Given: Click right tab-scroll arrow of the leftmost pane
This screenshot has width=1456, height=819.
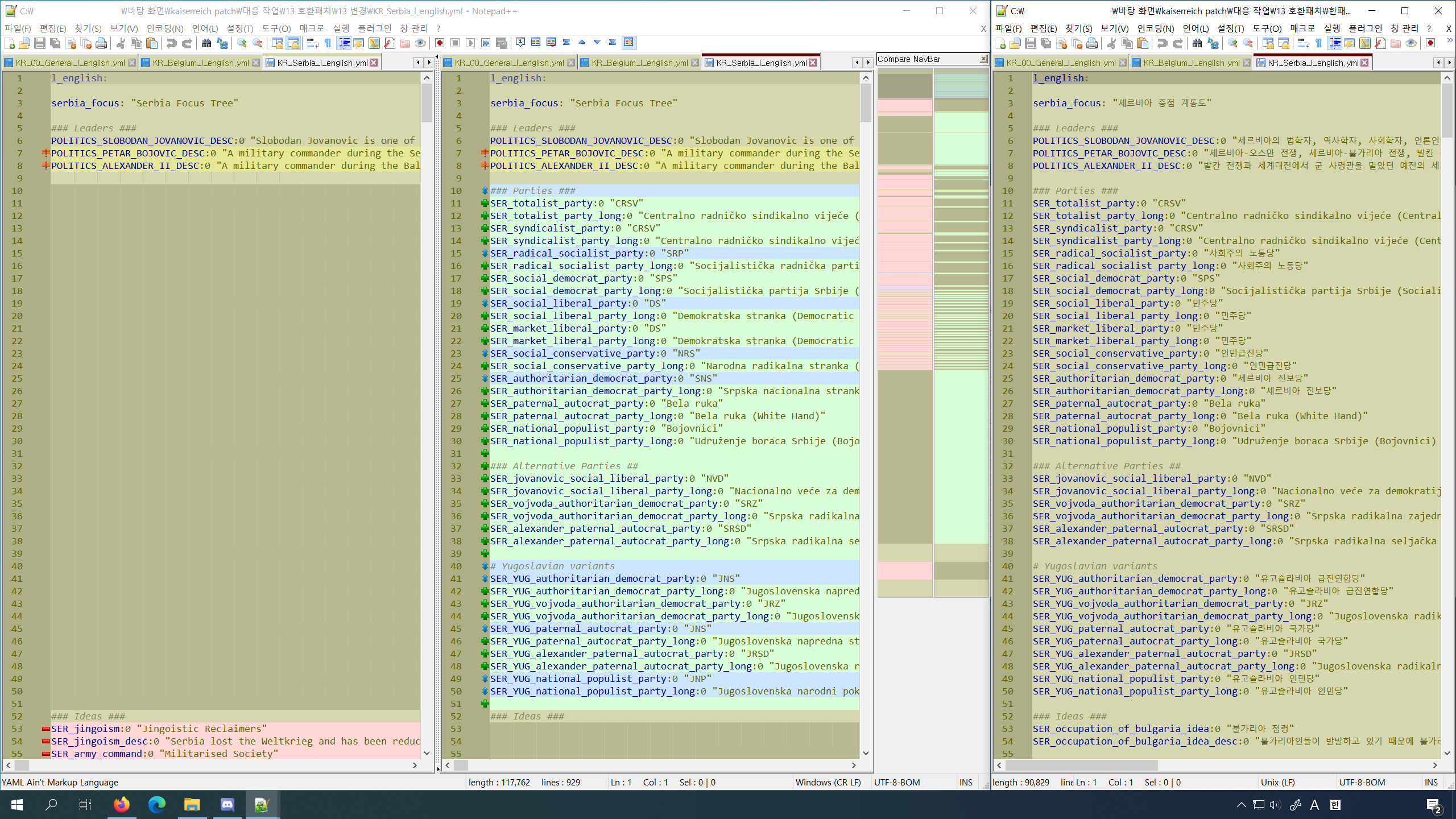Looking at the screenshot, I should coord(429,63).
